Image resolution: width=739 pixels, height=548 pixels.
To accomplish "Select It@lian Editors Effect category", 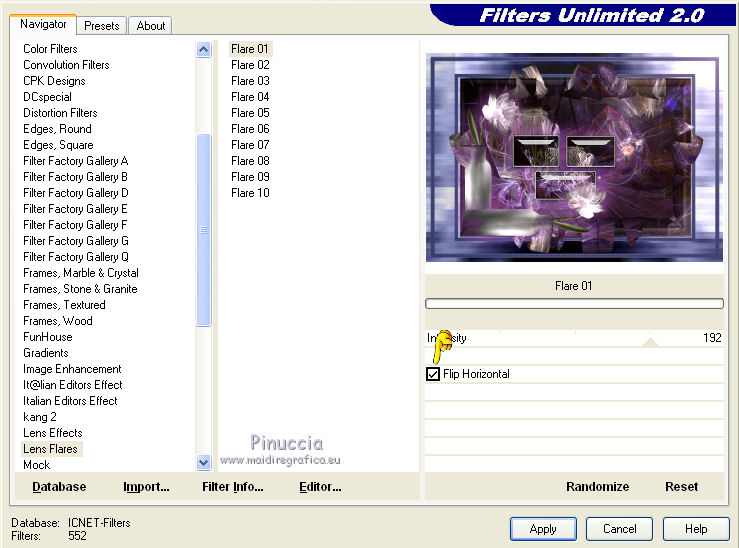I will tap(73, 385).
